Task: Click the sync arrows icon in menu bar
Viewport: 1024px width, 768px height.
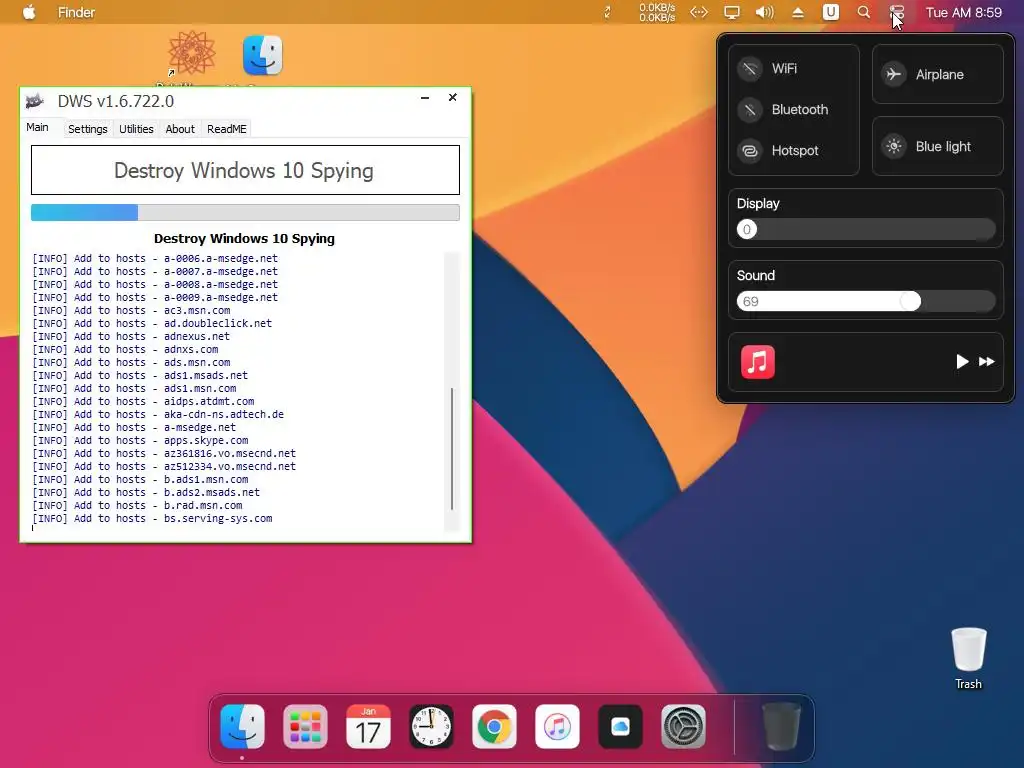Action: (607, 12)
